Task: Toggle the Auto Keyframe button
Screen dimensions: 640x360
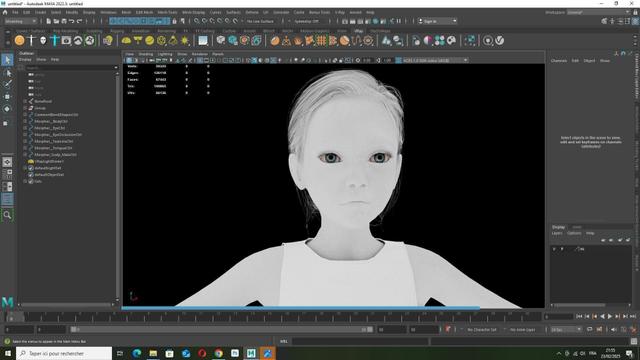Action: click(448, 329)
